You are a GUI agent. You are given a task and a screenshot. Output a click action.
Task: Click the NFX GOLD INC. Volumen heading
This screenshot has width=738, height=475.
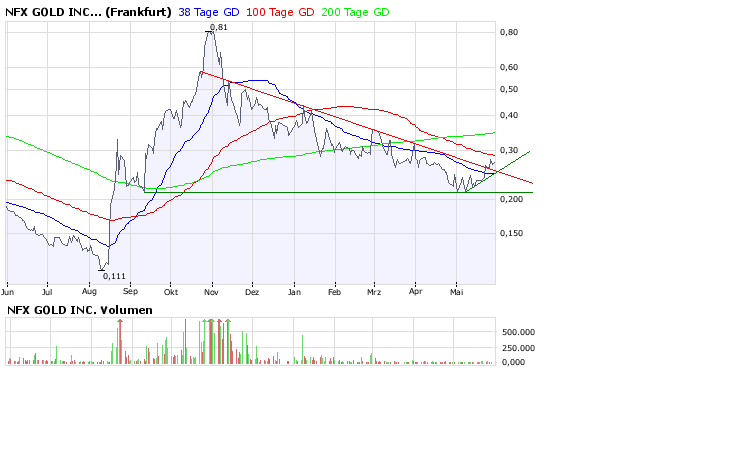(79, 310)
